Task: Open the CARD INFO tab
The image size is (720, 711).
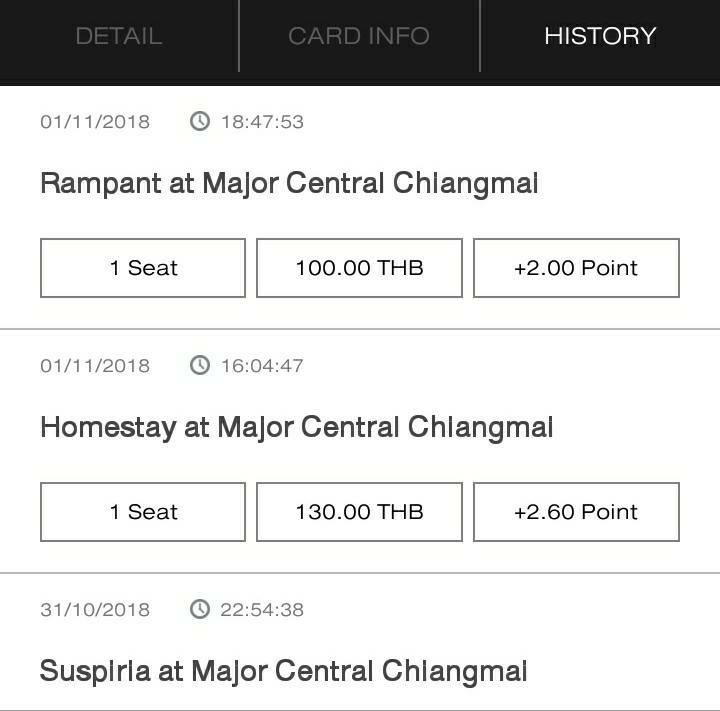Action: 359,36
